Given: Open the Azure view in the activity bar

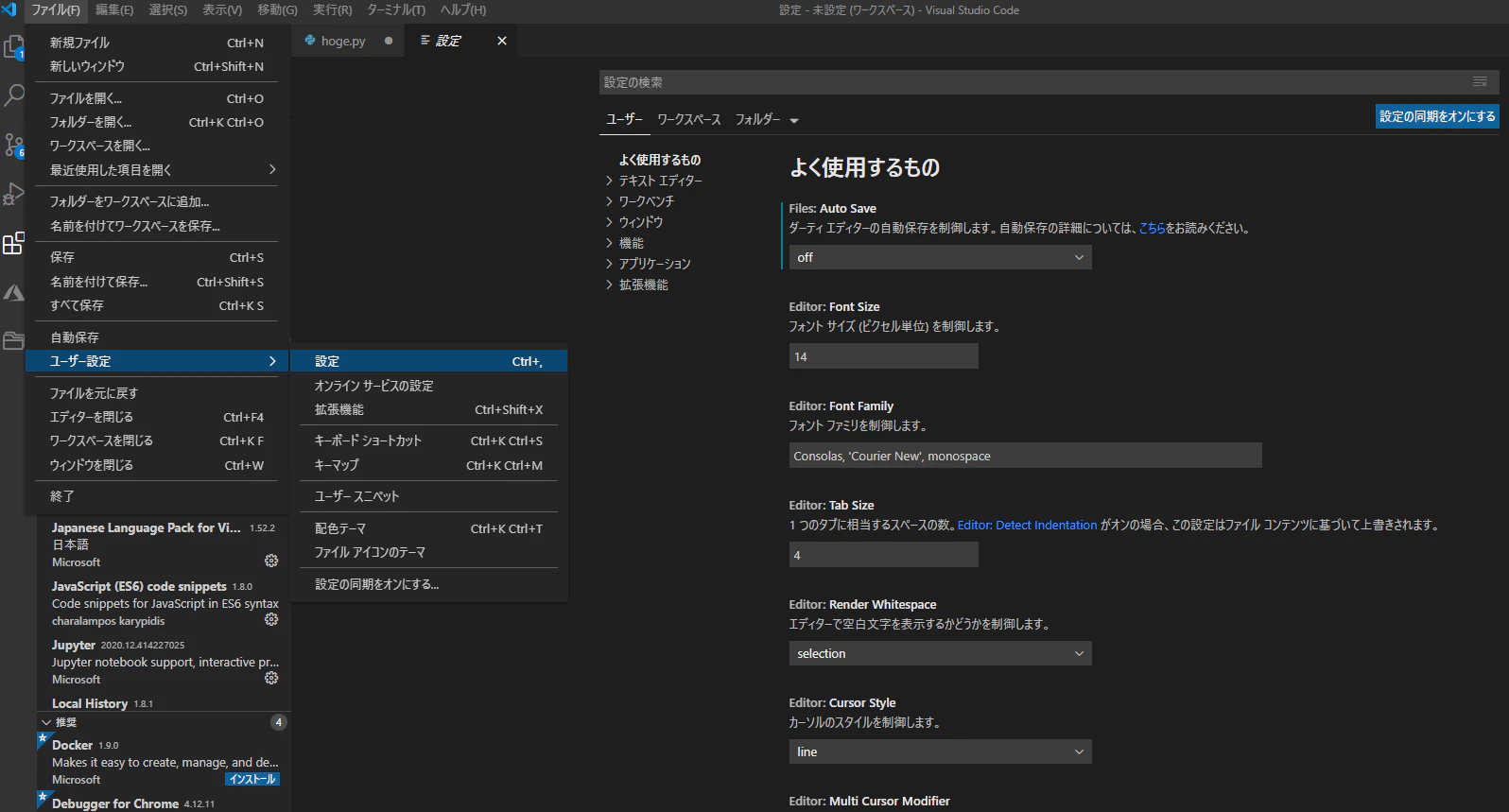Looking at the screenshot, I should tap(13, 292).
